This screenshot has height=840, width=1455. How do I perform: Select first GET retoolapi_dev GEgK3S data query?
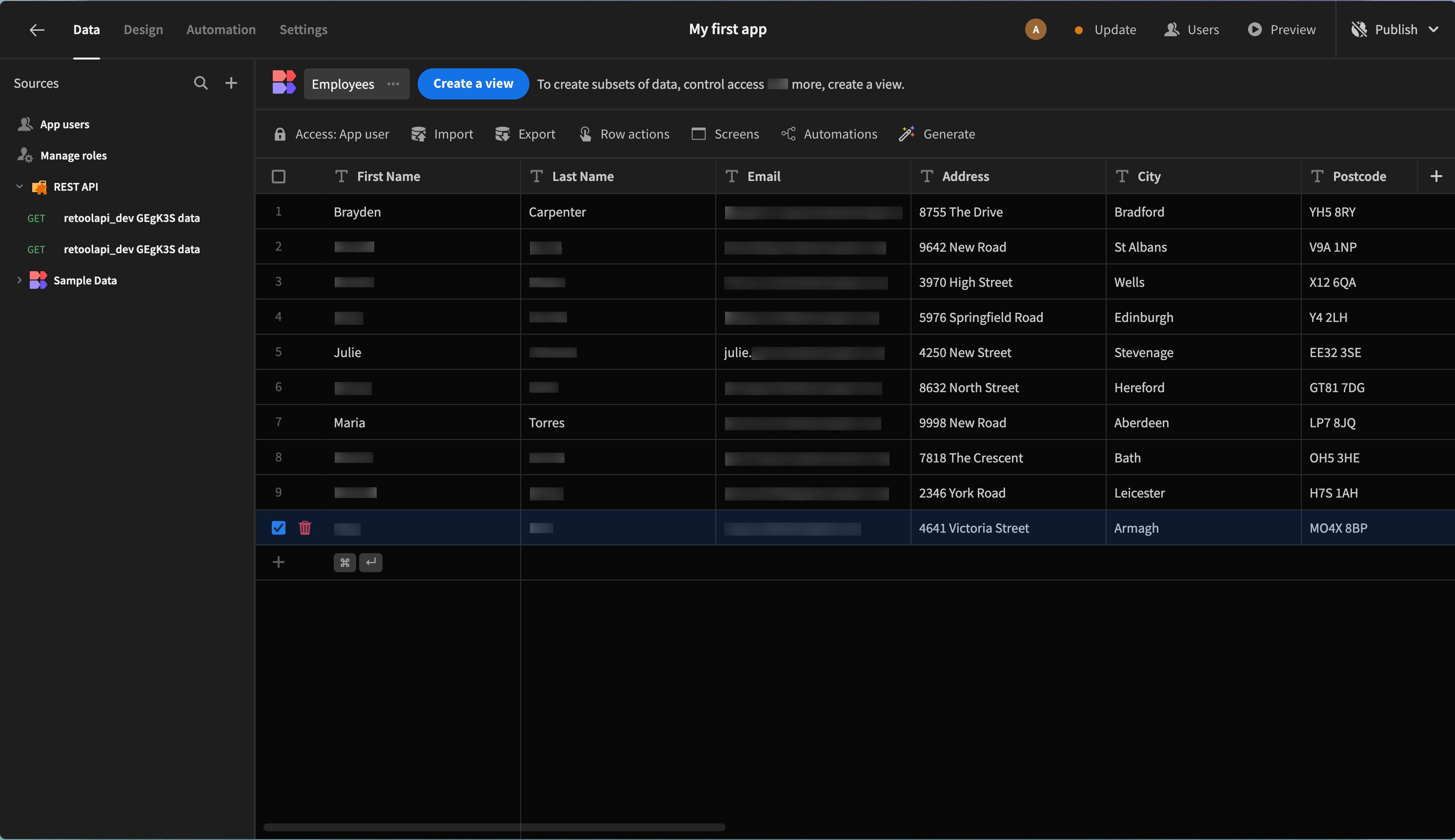click(114, 218)
